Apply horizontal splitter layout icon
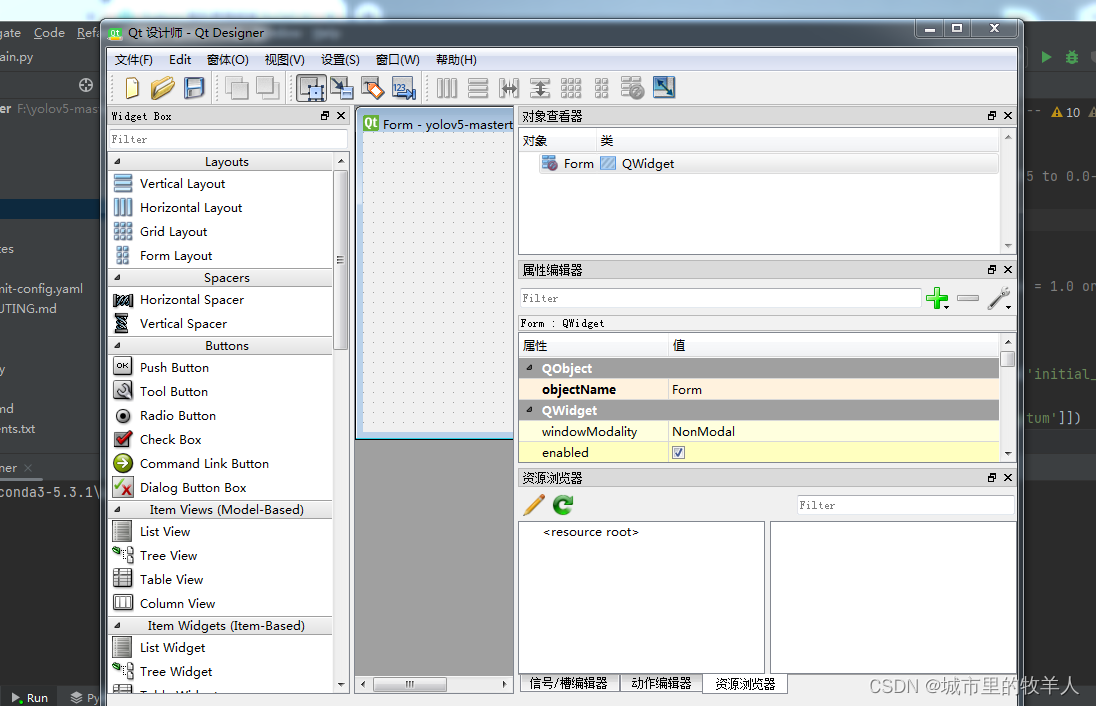 [509, 88]
